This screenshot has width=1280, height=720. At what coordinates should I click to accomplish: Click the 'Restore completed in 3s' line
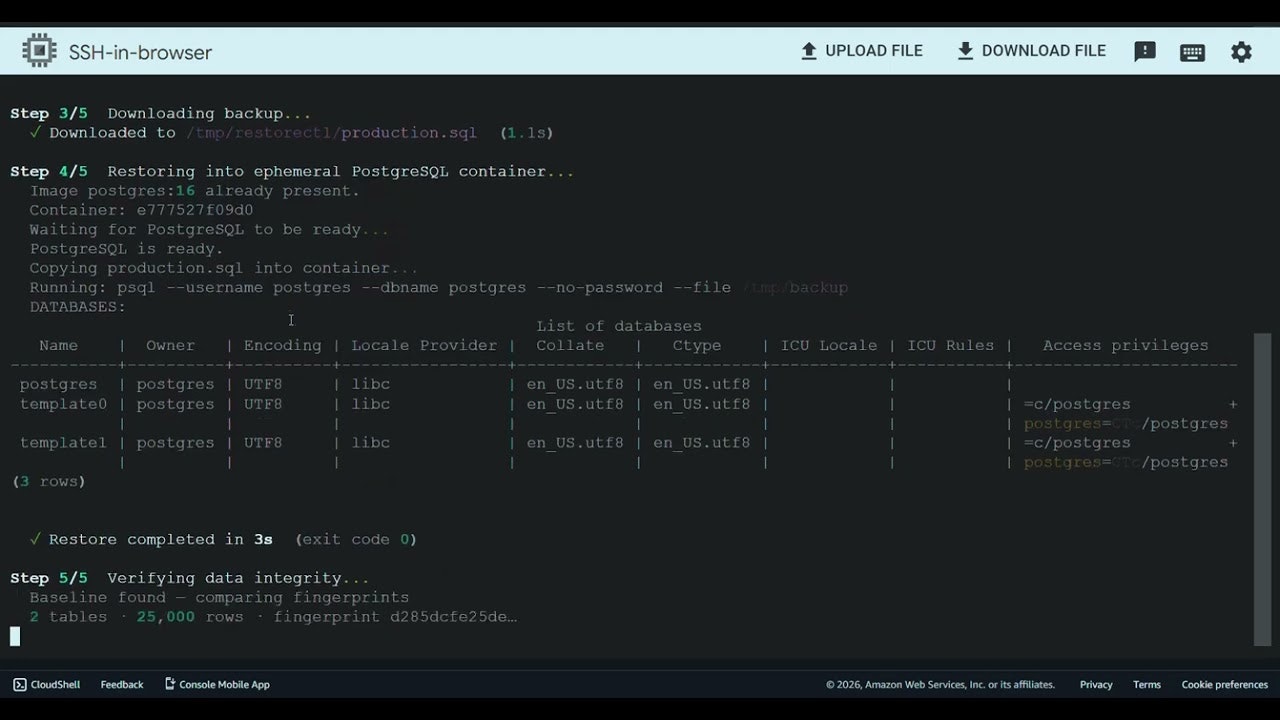(x=223, y=540)
